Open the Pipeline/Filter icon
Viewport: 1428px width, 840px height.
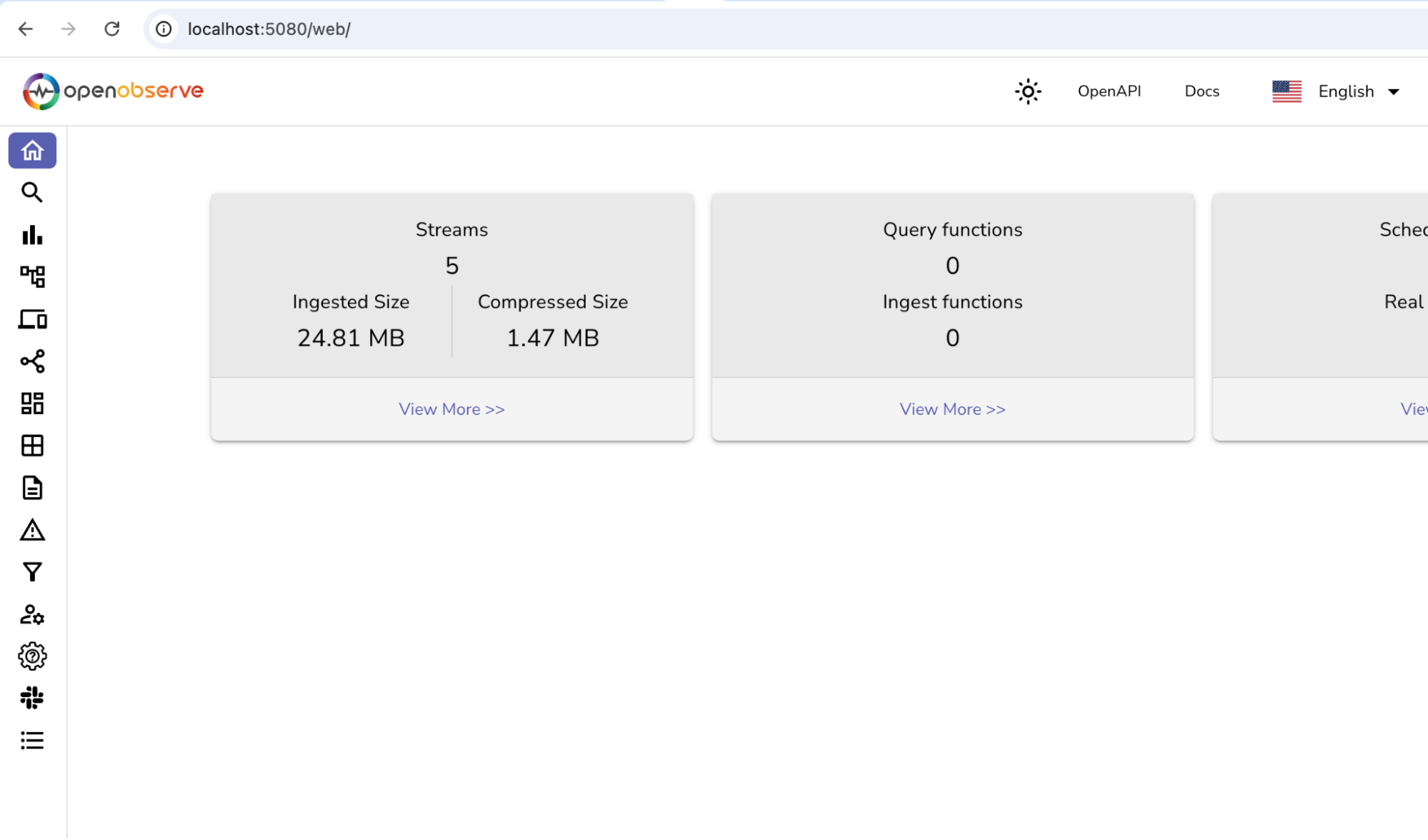tap(33, 572)
